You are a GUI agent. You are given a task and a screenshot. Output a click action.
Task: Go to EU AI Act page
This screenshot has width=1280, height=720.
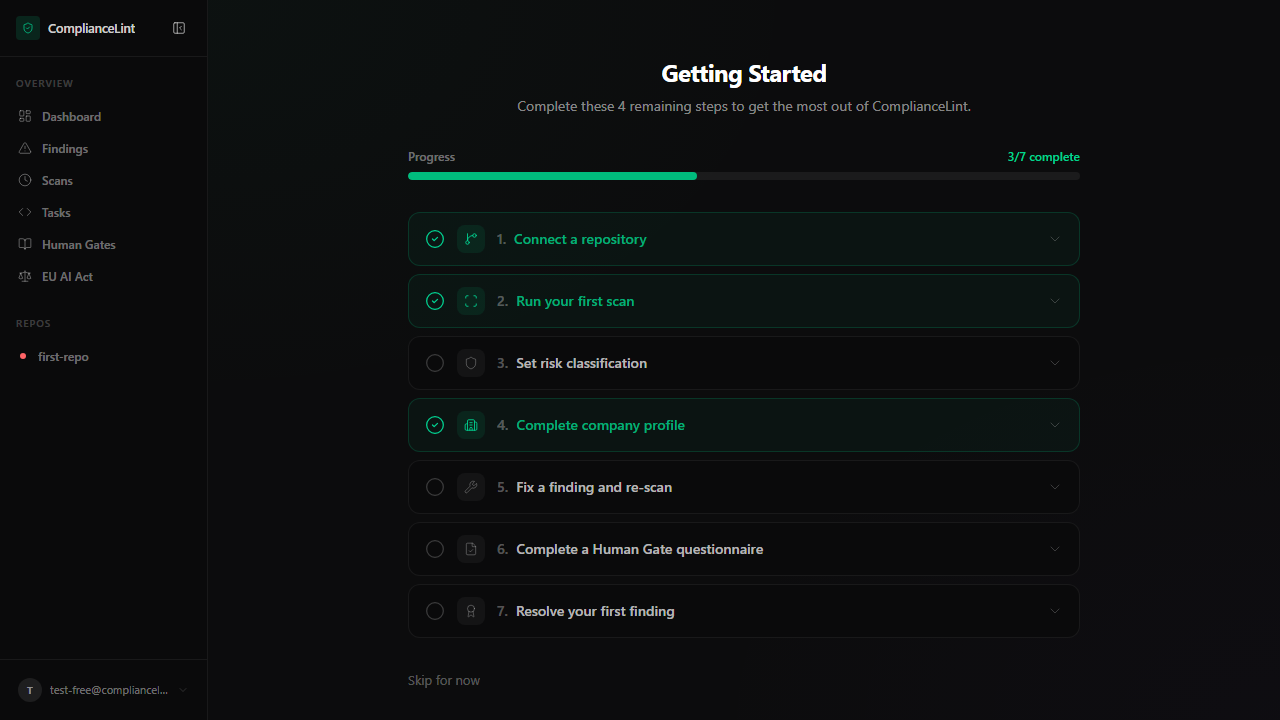pyautogui.click(x=67, y=277)
